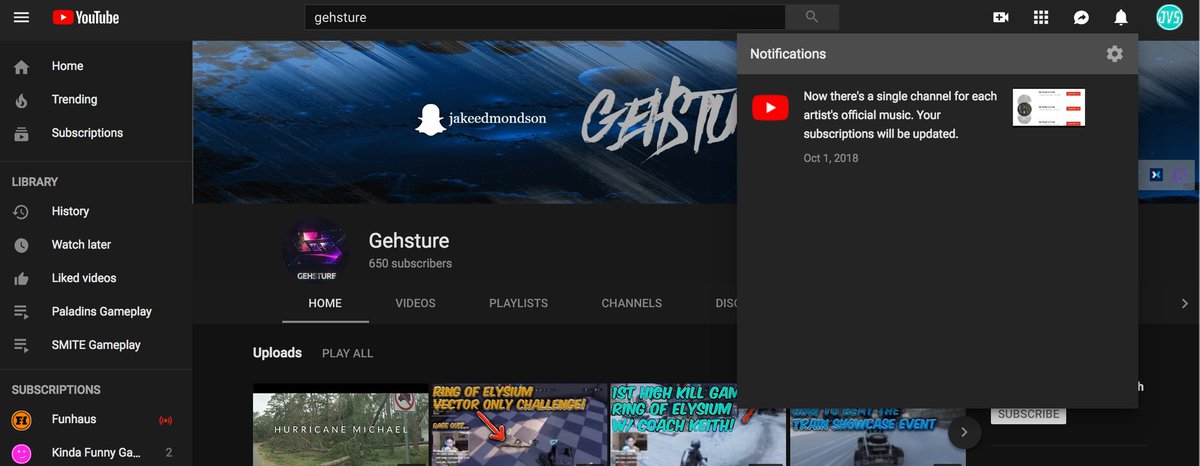Viewport: 1200px width, 466px height.
Task: Click the LIBRARY section heading
Action: tap(35, 182)
